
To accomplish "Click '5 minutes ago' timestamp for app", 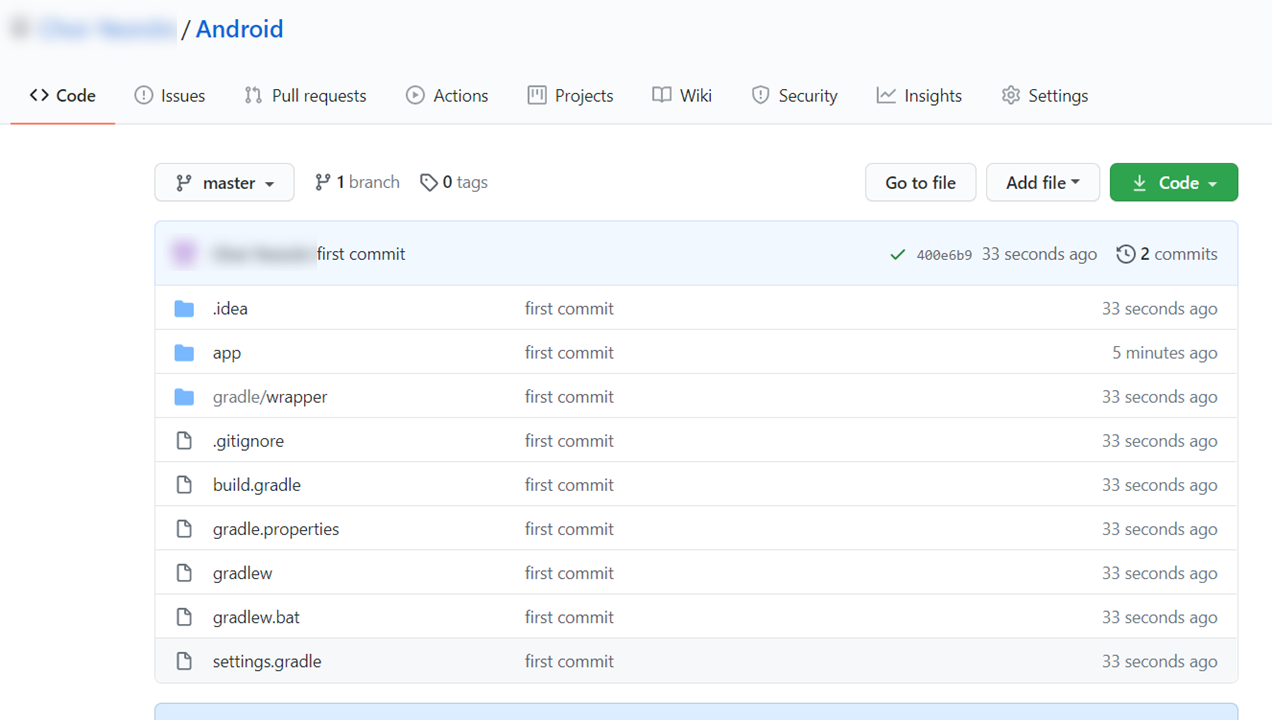I will [1165, 353].
